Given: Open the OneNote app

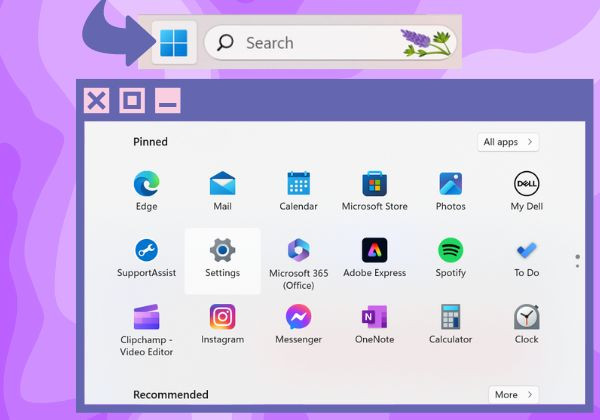Looking at the screenshot, I should tap(374, 324).
